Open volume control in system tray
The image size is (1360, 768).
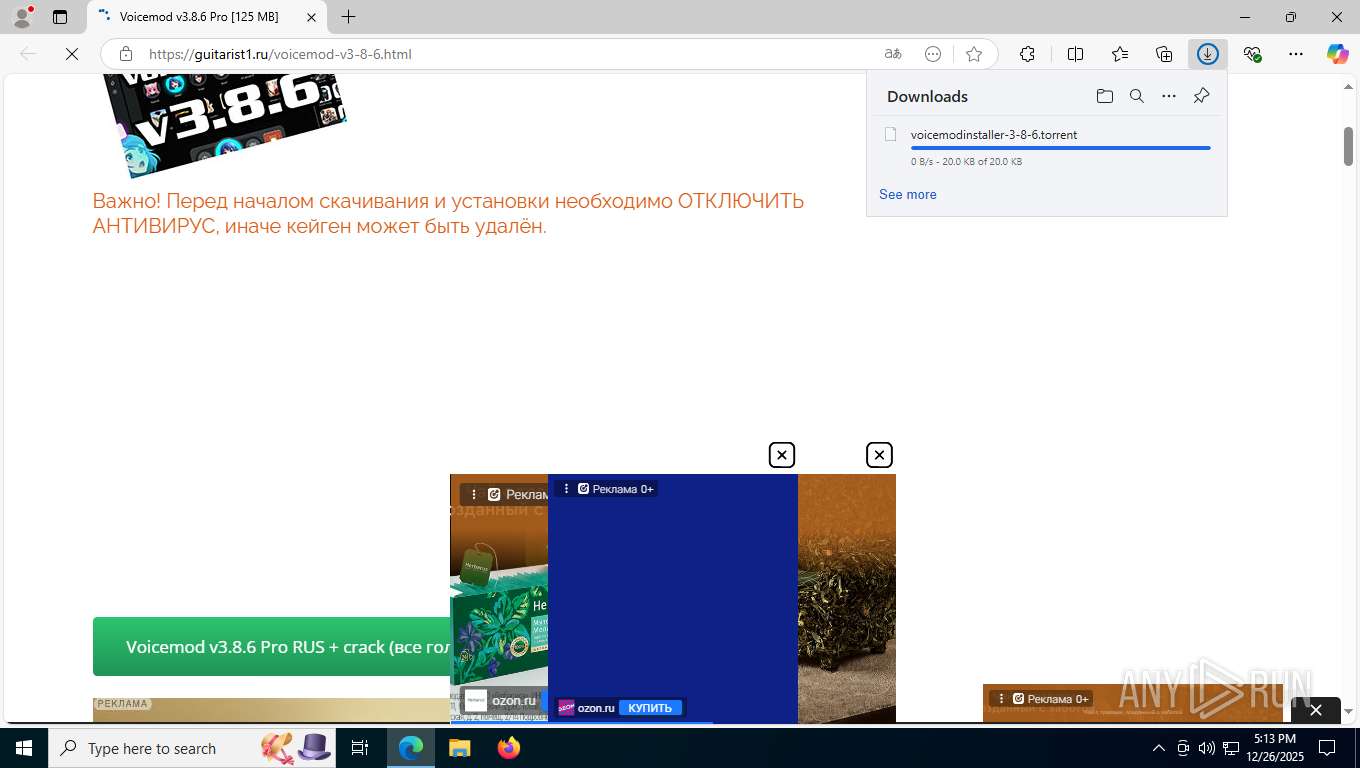point(1207,748)
